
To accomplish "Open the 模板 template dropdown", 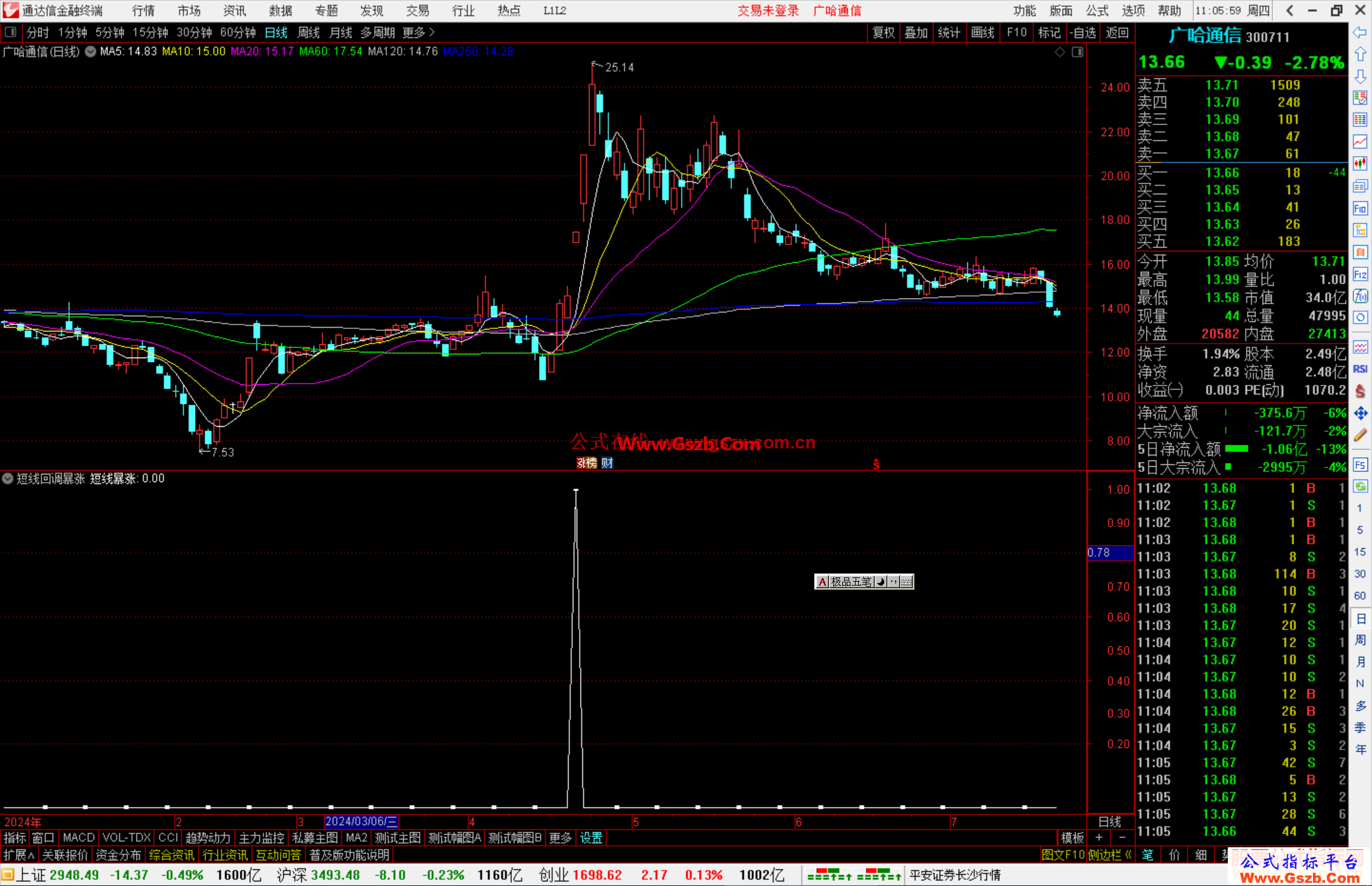I will (1072, 838).
